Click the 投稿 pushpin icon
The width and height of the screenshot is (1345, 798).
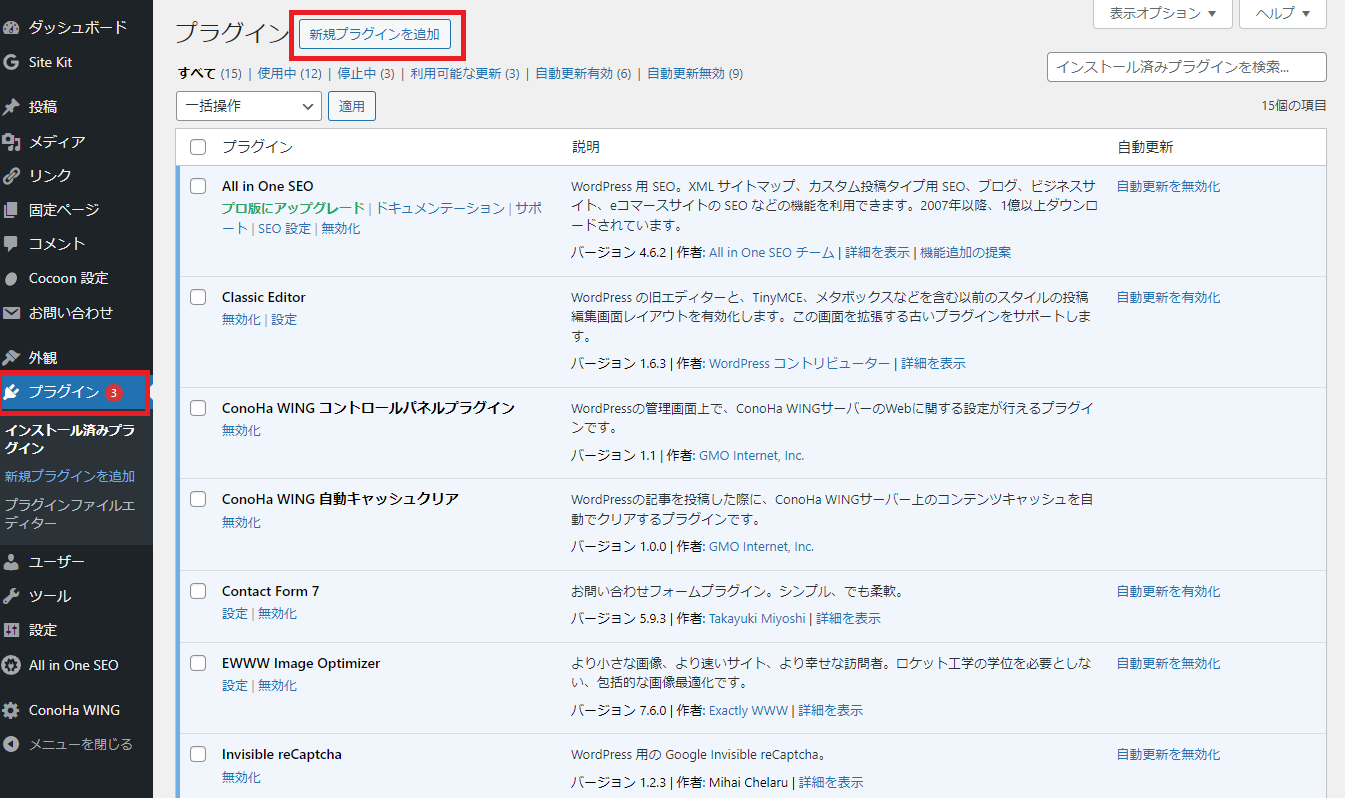click(x=12, y=107)
